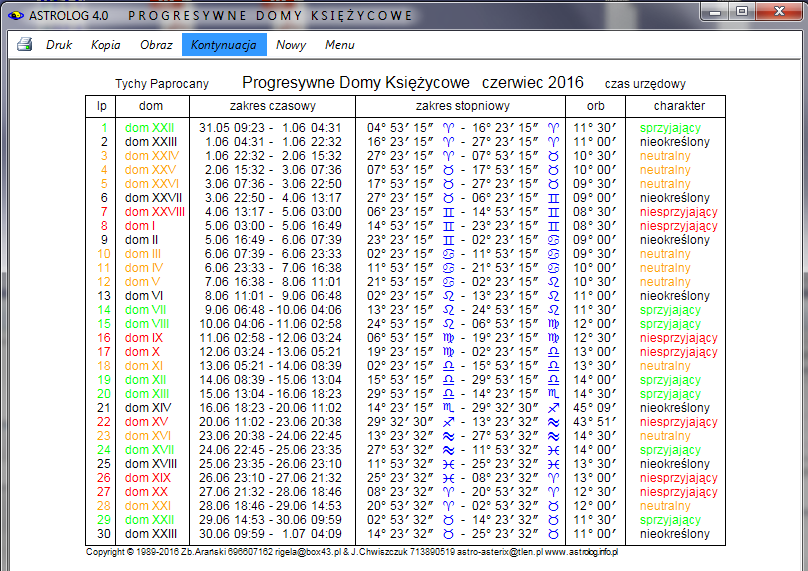Click 'czerwiec 2016' in the heading
Image resolution: width=808 pixels, height=571 pixels.
[x=533, y=82]
